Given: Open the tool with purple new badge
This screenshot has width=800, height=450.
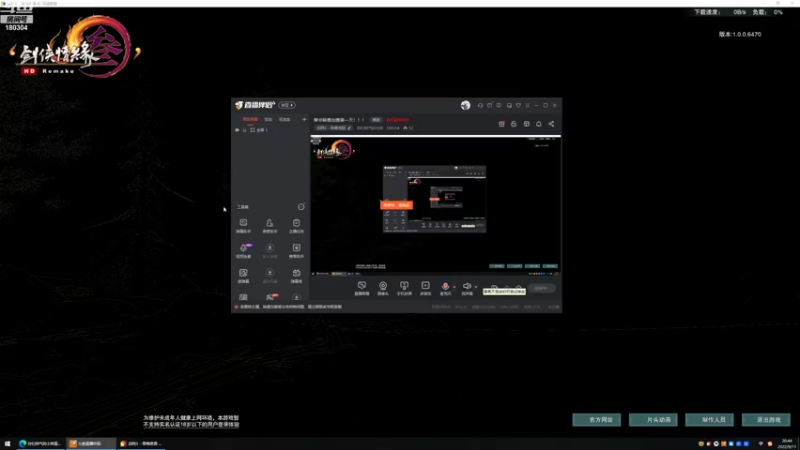Looking at the screenshot, I should pos(243,251).
